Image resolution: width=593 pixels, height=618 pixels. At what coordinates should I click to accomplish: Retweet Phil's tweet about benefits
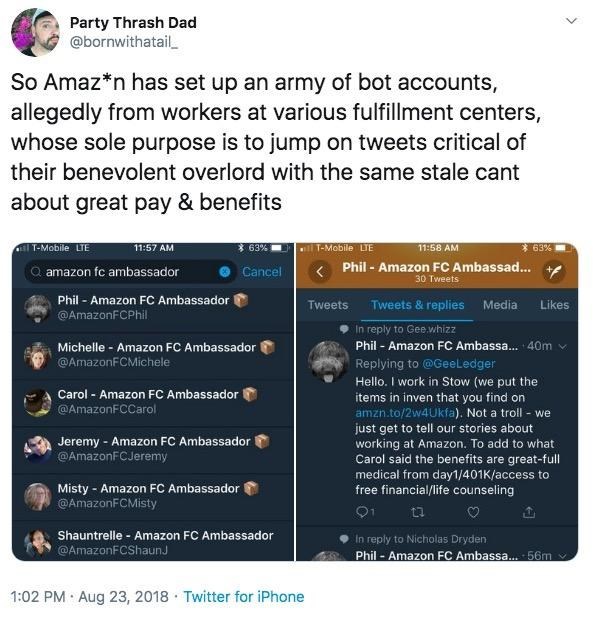418,512
